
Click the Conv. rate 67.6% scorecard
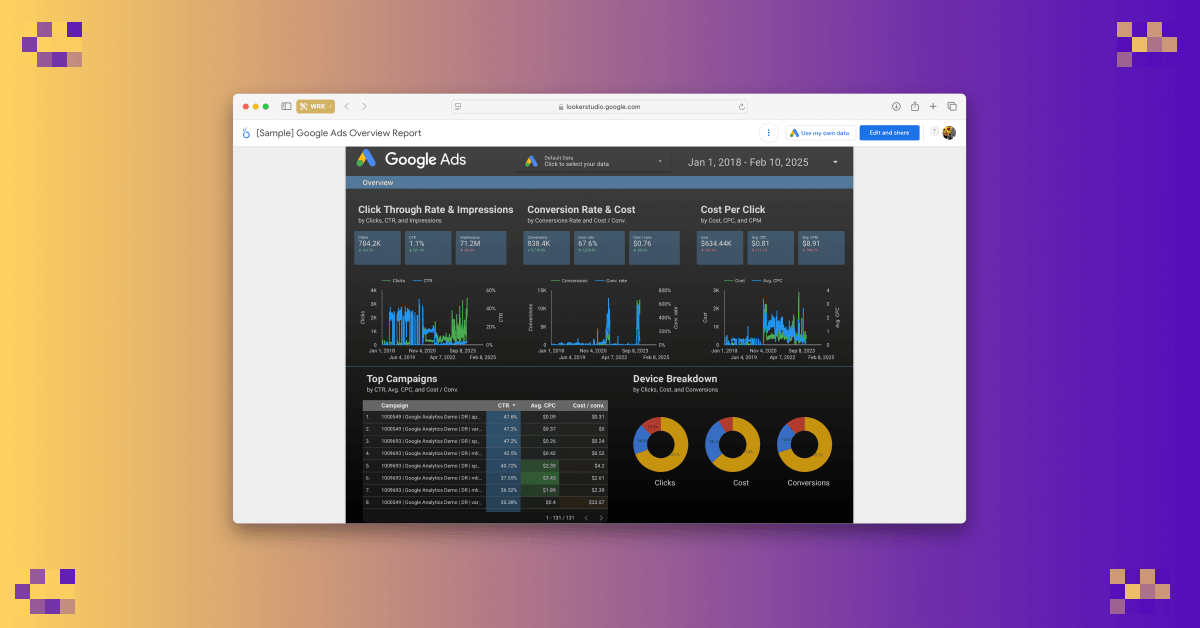coord(600,248)
